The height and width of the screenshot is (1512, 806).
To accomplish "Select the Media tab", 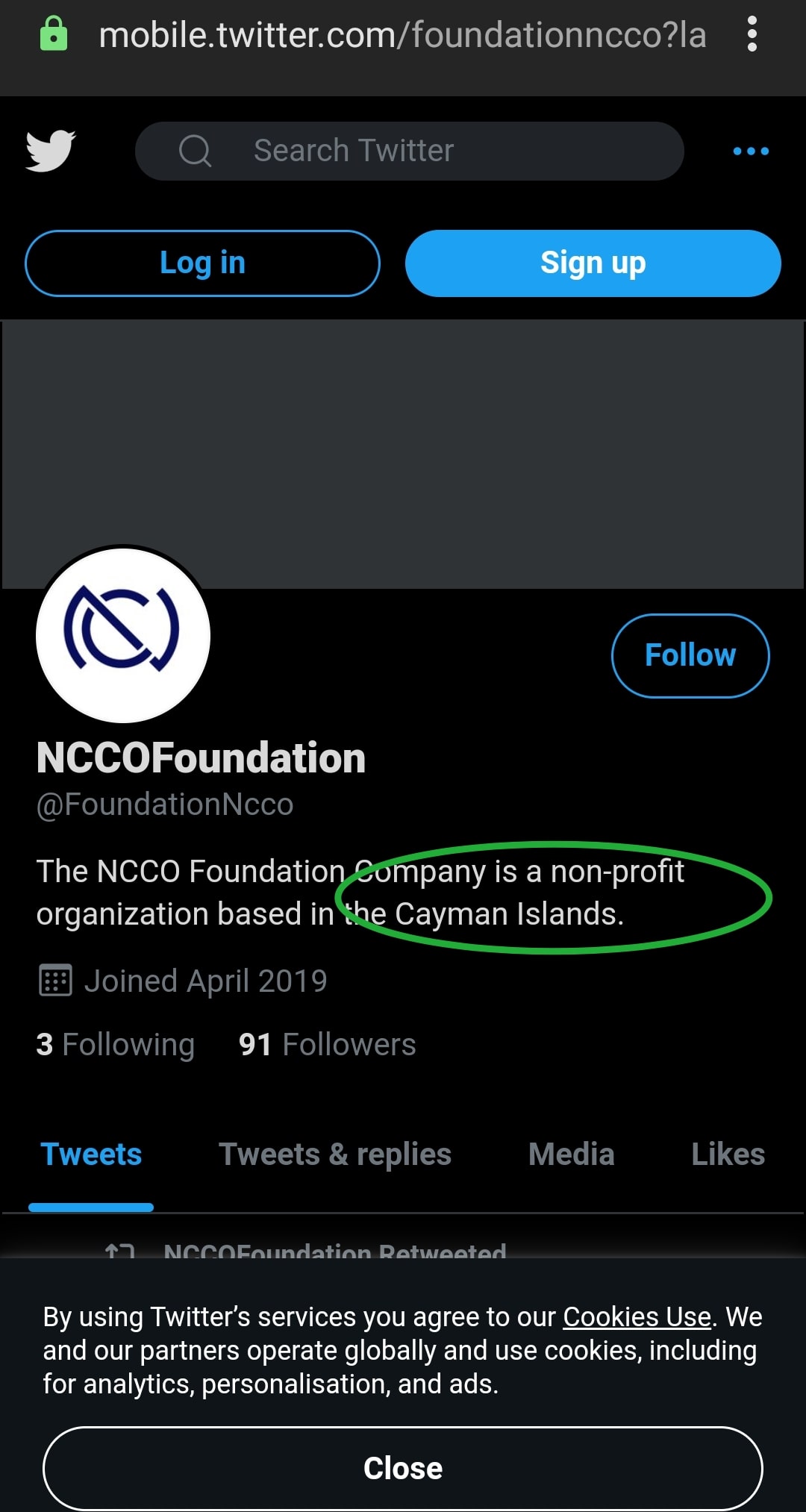I will [571, 1155].
